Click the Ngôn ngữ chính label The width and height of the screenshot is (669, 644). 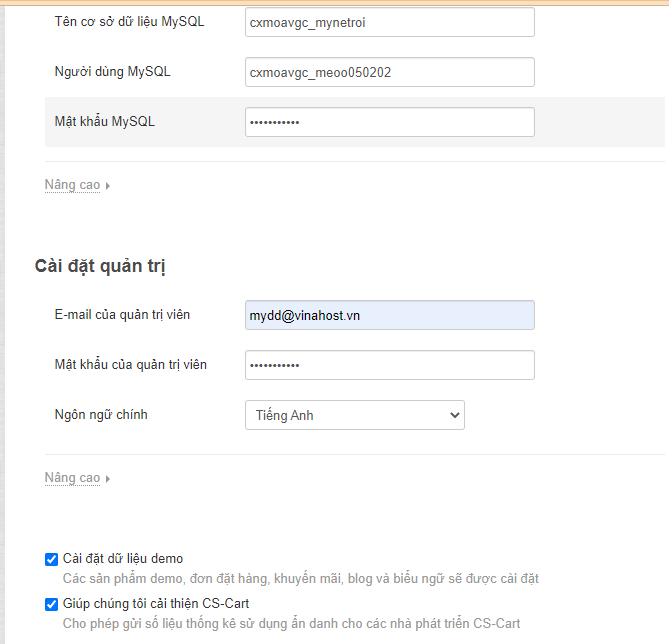(101, 414)
